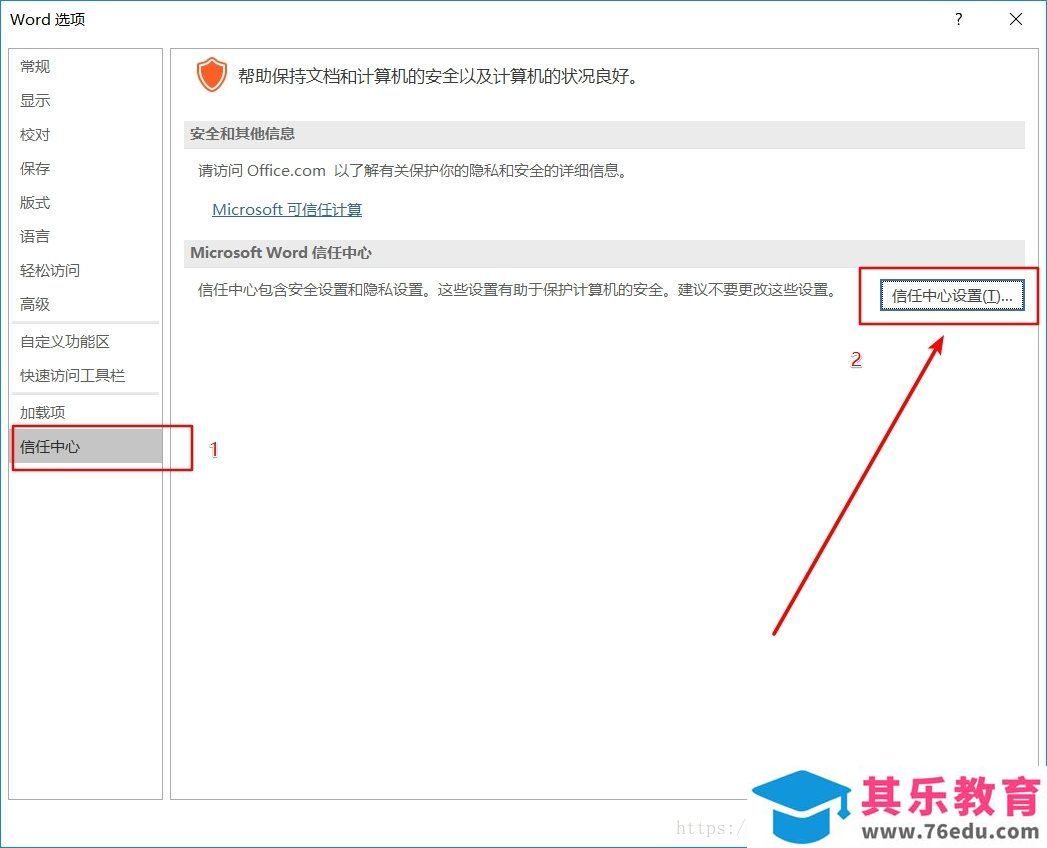Screen dimensions: 1047x848
Task: Select the 信任中心 category
Action: coord(86,447)
